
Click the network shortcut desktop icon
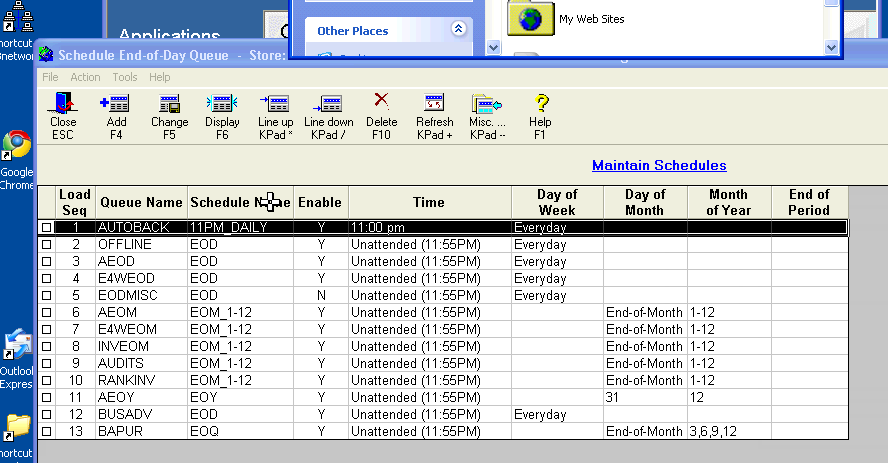point(18,16)
